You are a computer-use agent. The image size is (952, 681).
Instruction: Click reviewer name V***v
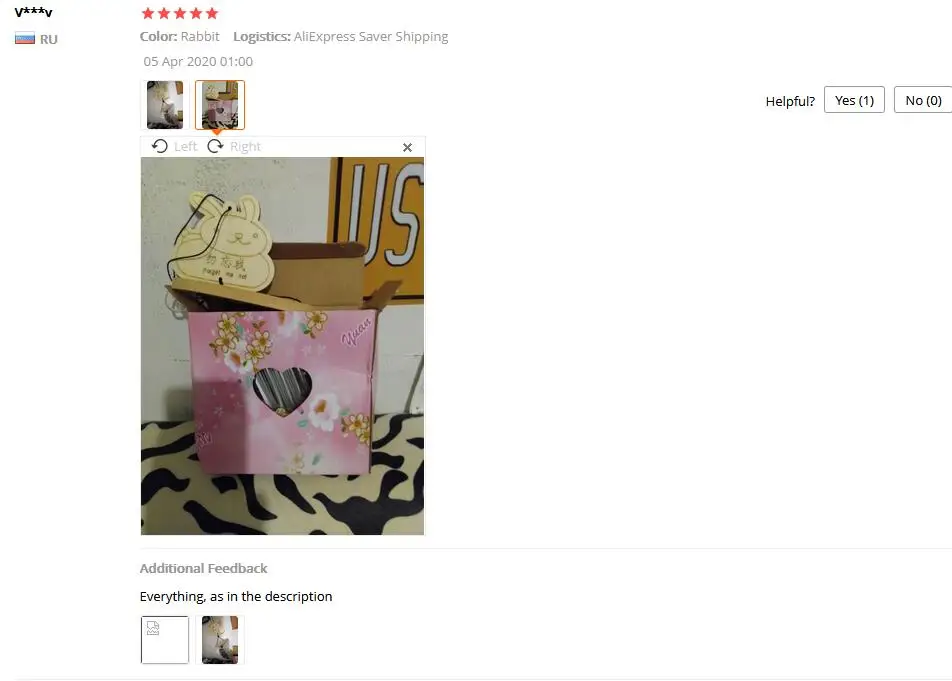click(x=33, y=12)
